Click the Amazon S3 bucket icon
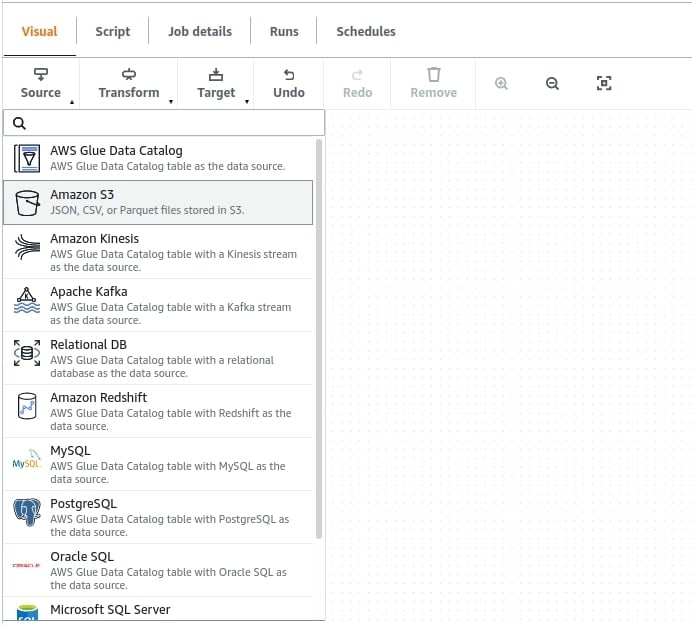 tap(27, 203)
